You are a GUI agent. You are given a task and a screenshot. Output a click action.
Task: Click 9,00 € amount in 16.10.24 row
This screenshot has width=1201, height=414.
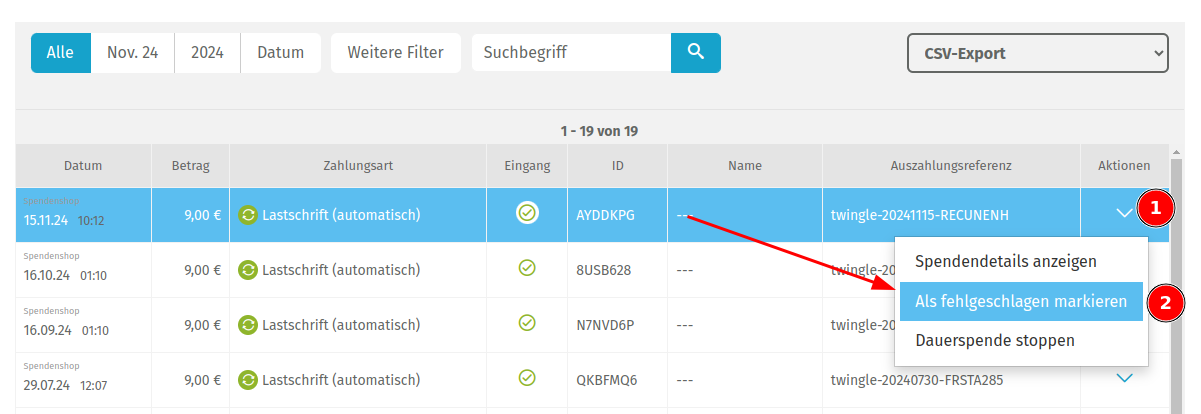click(203, 270)
